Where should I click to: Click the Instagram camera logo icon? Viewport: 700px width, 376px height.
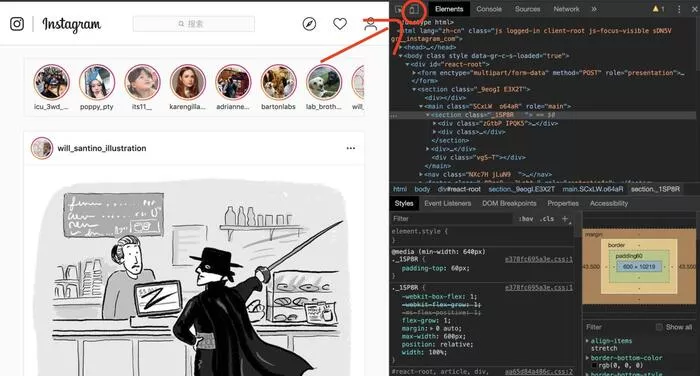click(17, 24)
